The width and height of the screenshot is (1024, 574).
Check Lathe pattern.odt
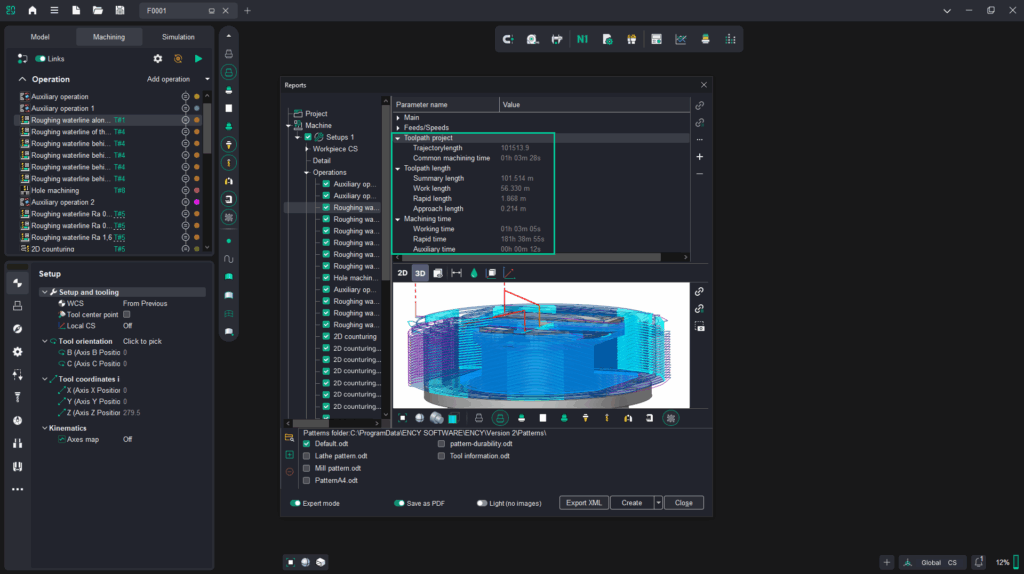pos(306,456)
